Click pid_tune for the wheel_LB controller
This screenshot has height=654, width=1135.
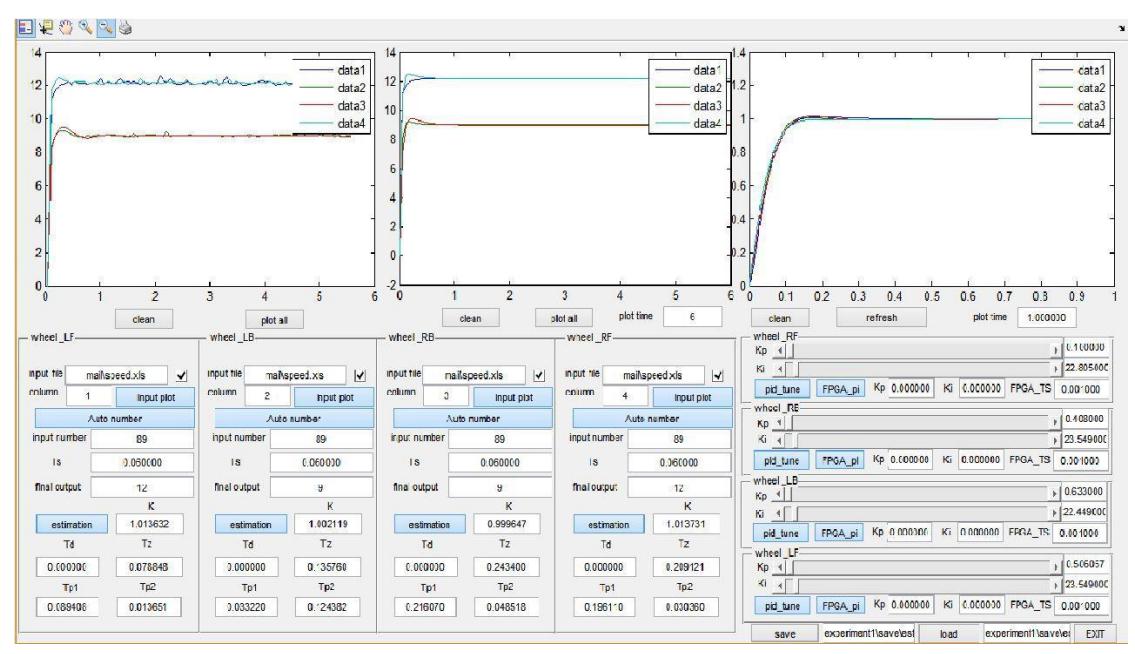pos(780,533)
